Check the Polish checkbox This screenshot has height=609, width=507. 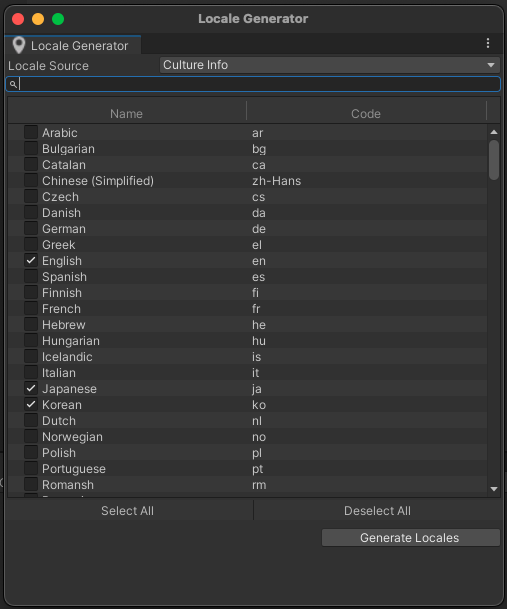[31, 452]
